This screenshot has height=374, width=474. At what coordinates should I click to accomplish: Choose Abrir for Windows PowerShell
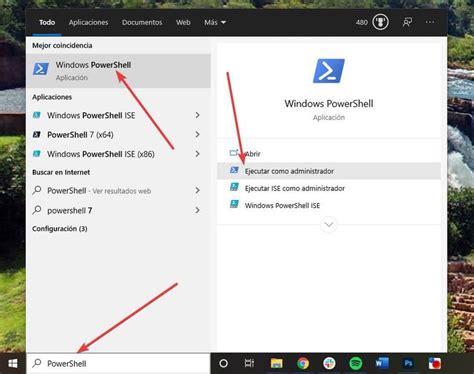(329, 154)
